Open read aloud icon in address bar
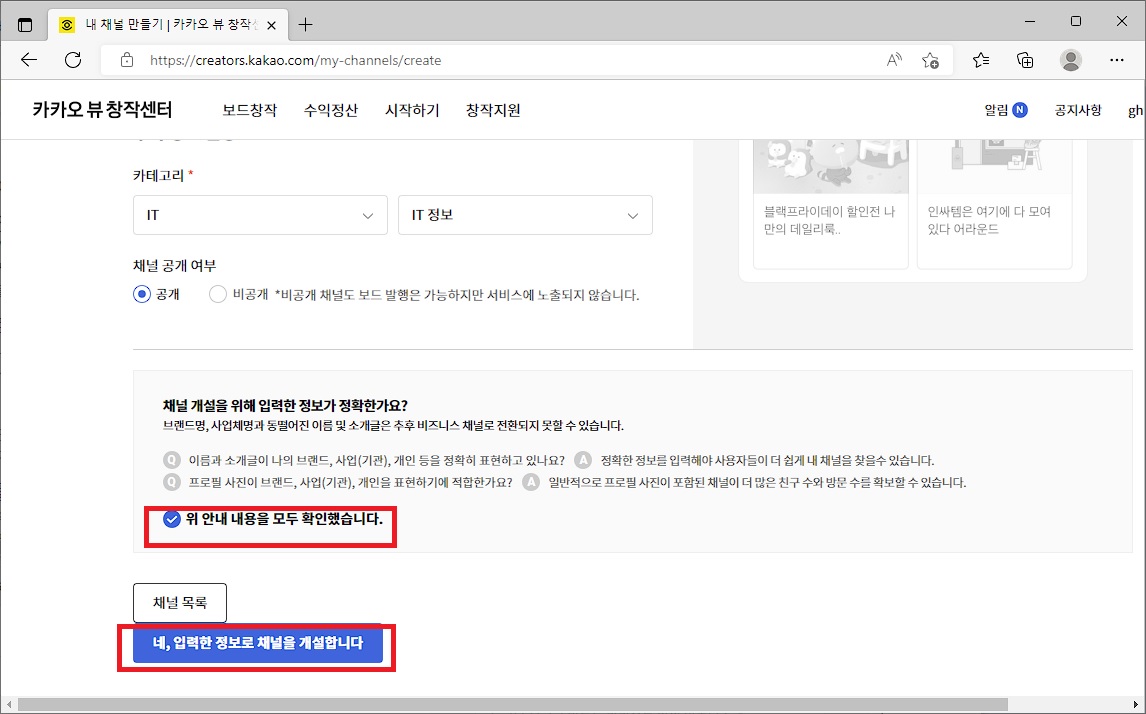 894,60
